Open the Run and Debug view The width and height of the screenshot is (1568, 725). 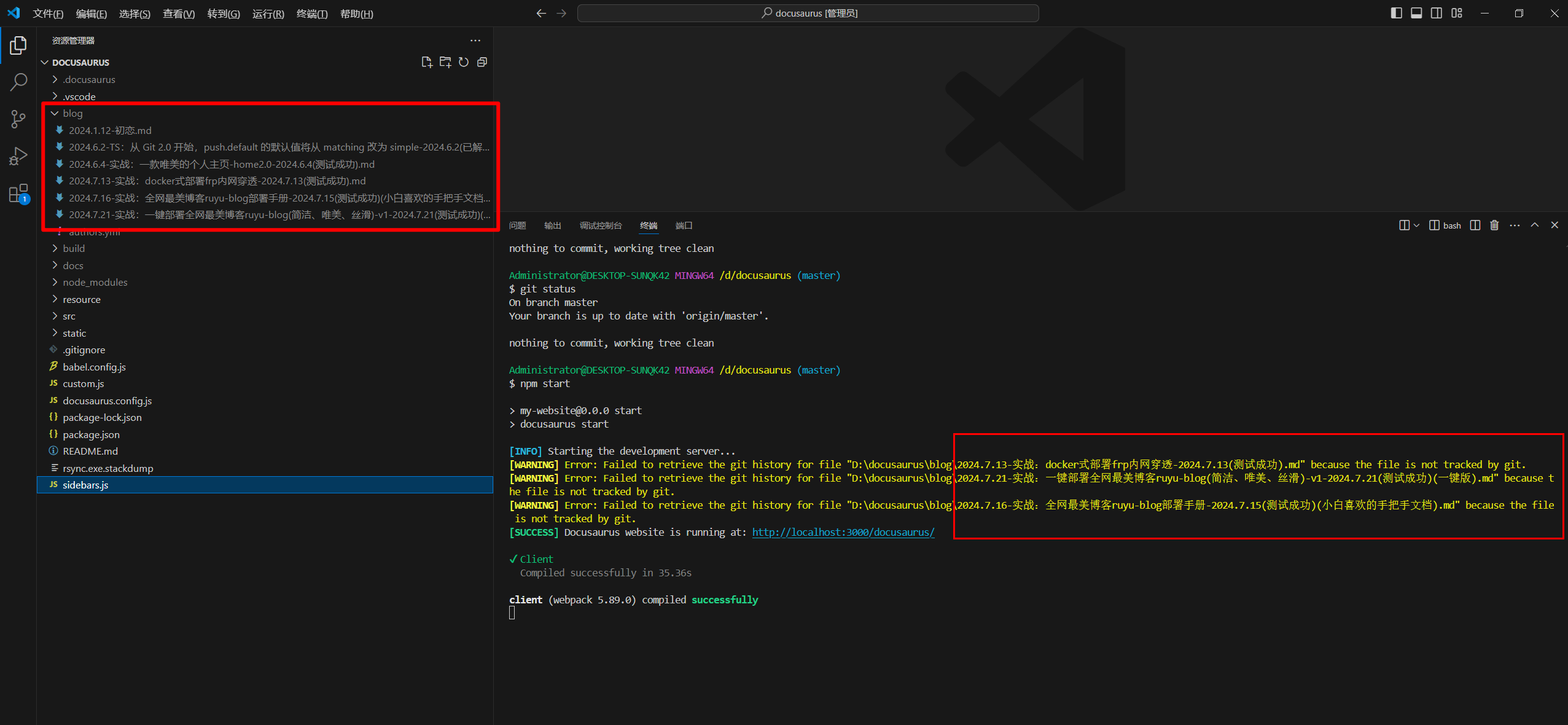click(18, 156)
